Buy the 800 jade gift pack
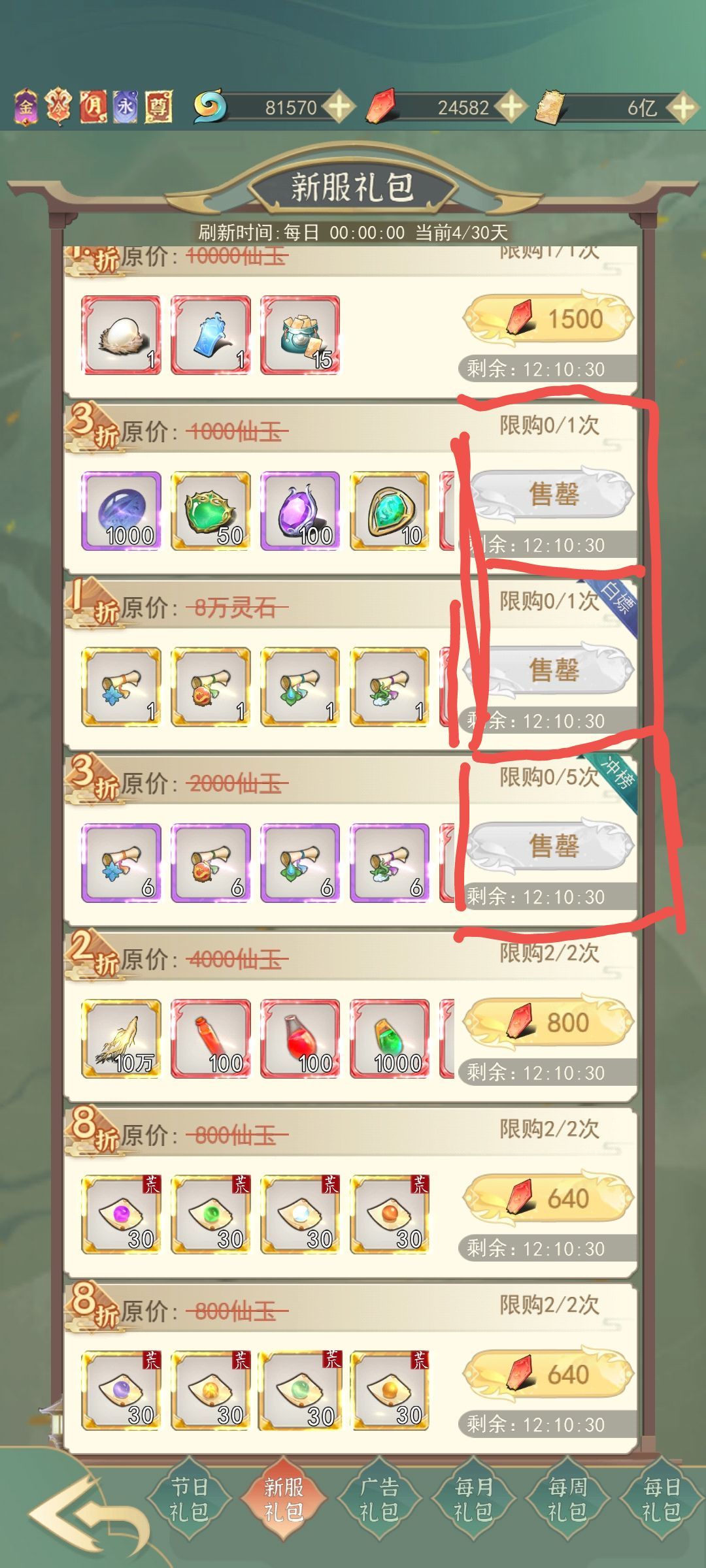Viewport: 706px width, 1568px height. 548,1022
